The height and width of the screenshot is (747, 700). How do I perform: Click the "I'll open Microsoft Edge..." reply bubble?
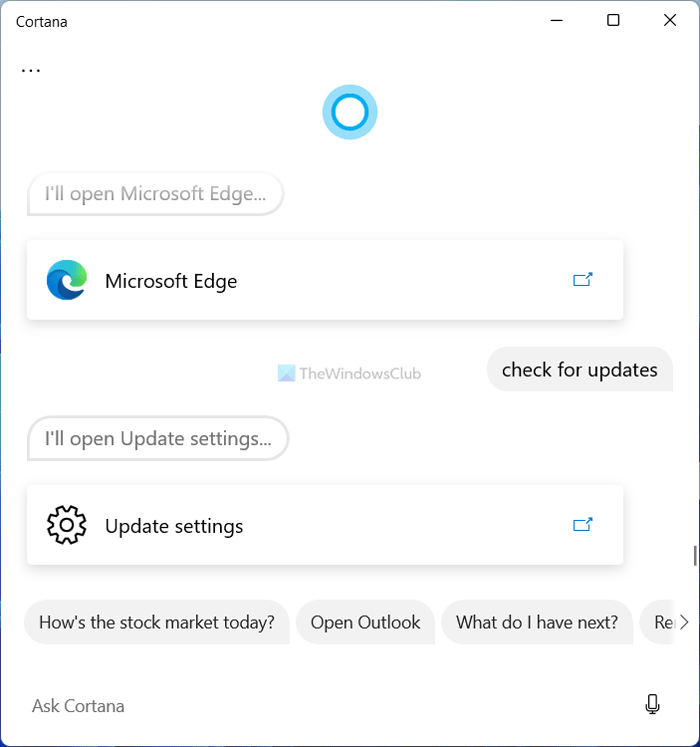click(156, 194)
